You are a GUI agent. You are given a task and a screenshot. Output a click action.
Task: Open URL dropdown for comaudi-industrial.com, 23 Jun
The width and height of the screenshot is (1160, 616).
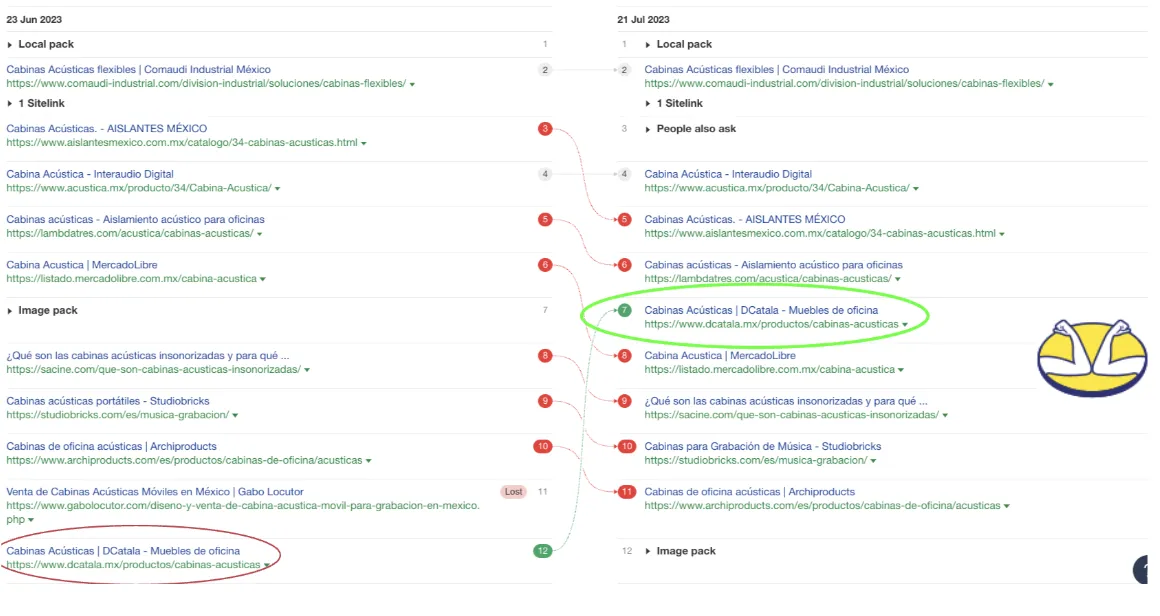tap(412, 84)
